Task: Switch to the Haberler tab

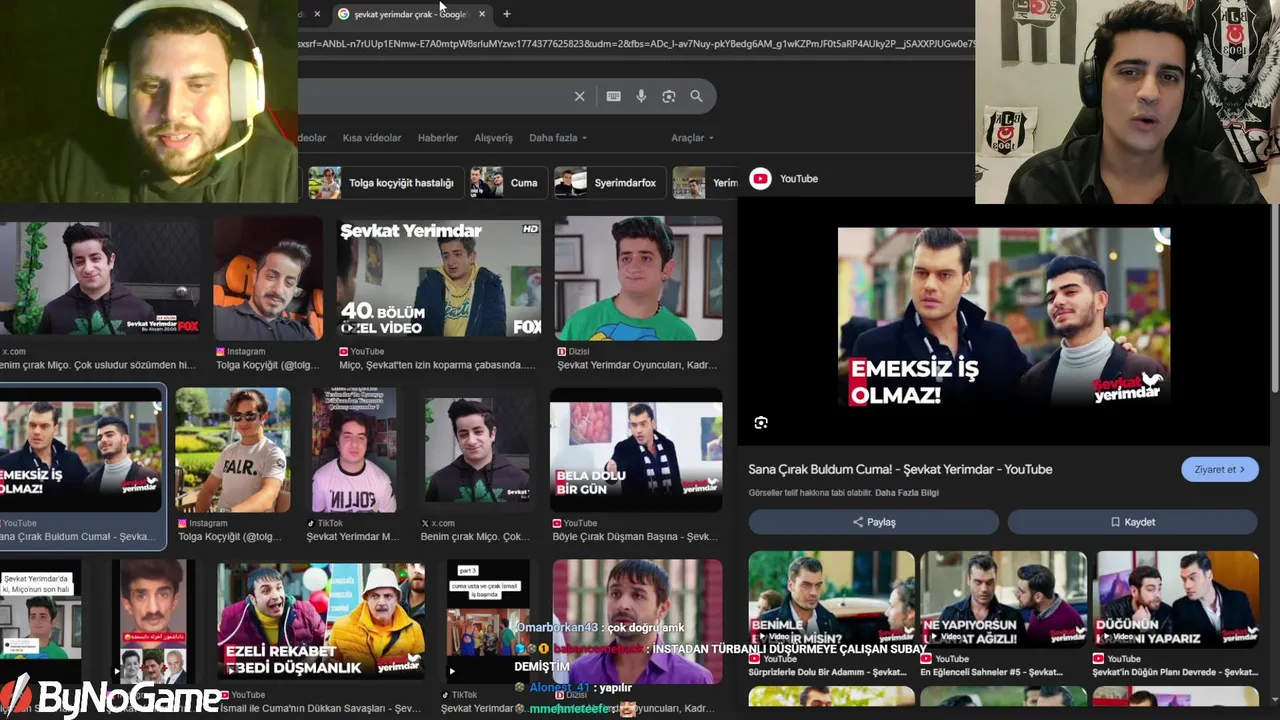Action: coord(437,138)
